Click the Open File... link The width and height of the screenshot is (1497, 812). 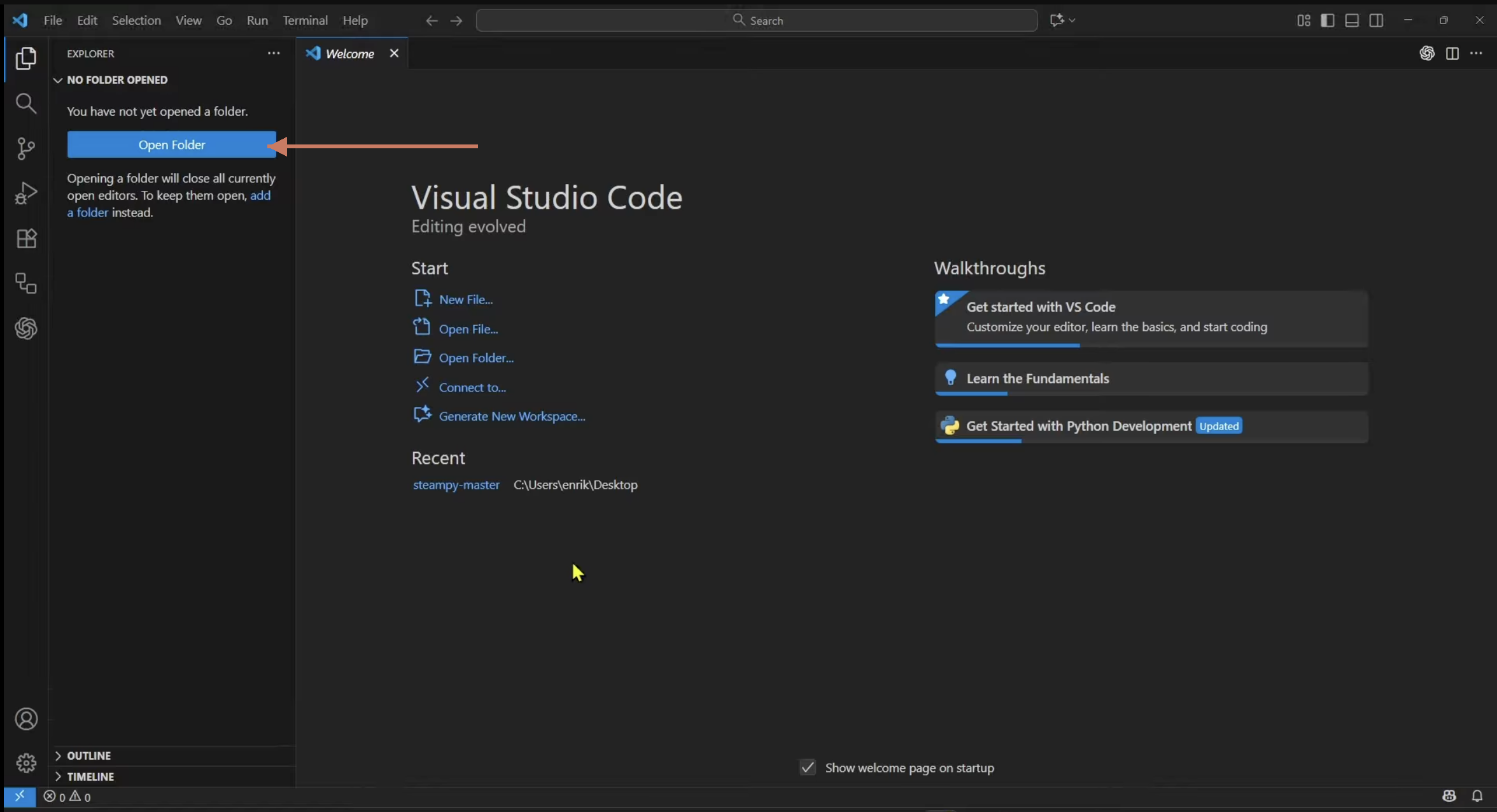coord(468,328)
